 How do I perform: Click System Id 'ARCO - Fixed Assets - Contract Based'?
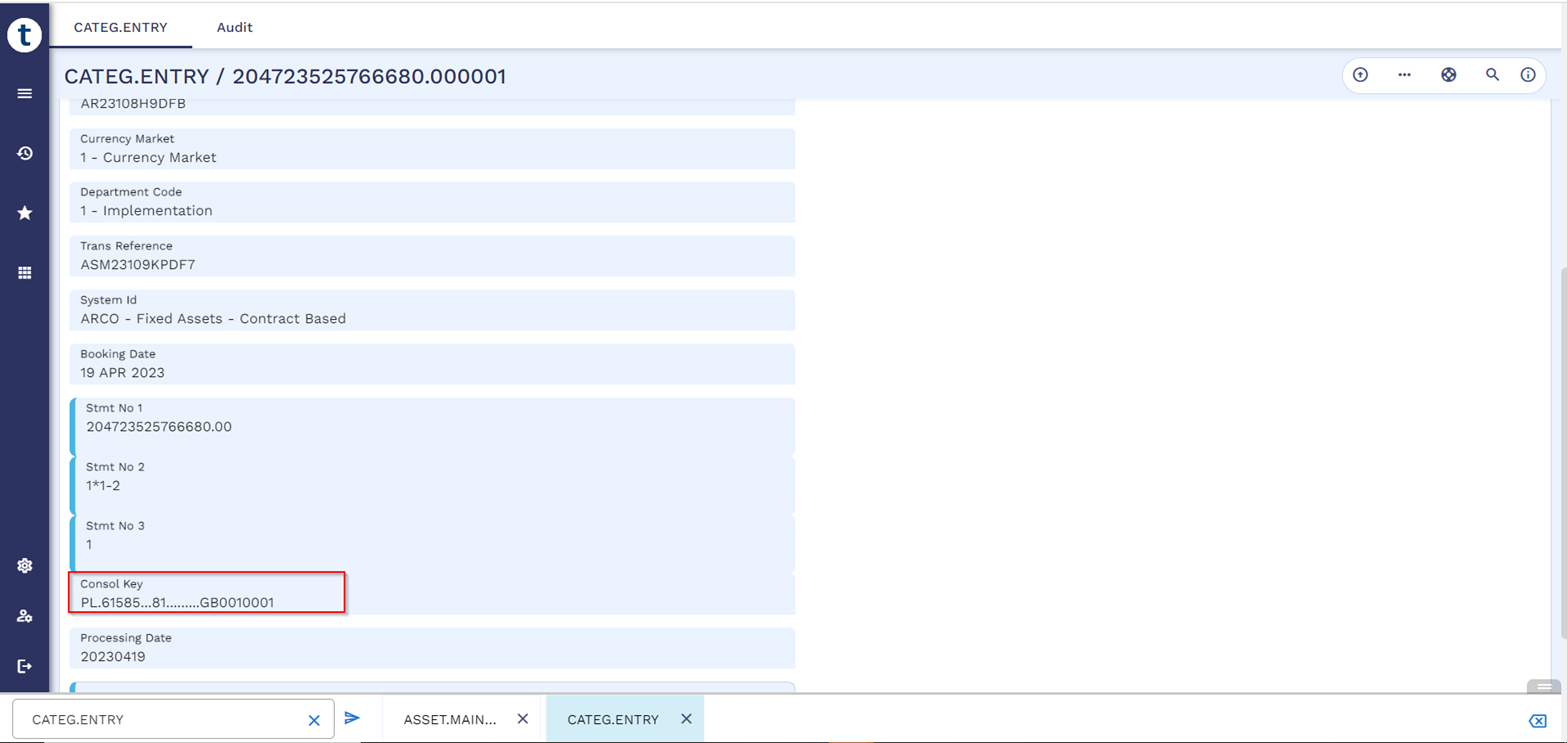(213, 319)
